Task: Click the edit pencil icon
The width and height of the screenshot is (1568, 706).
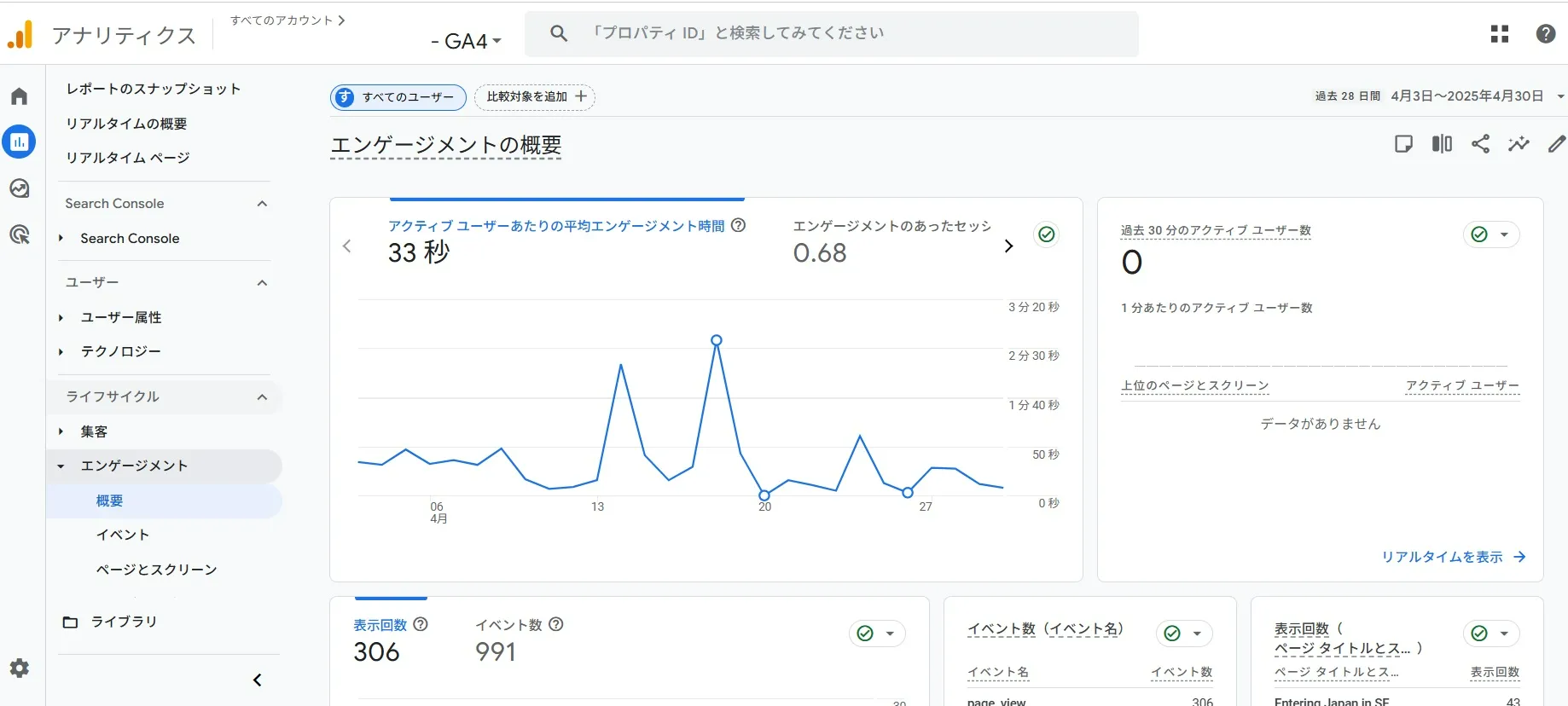Action: point(1556,143)
